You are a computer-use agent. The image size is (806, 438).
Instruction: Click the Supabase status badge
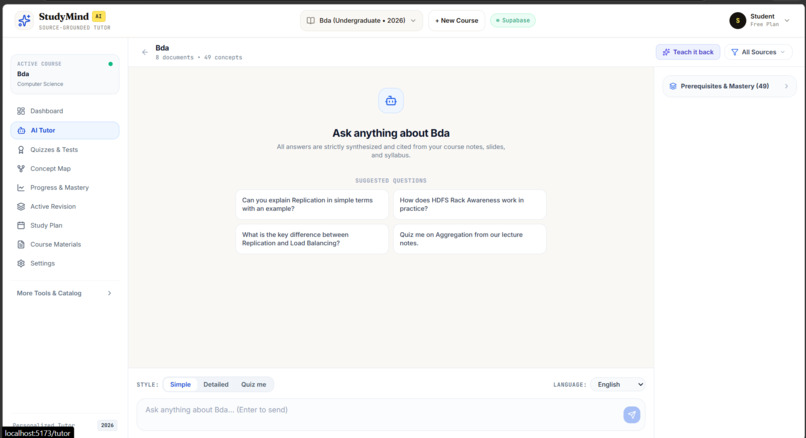pos(512,21)
